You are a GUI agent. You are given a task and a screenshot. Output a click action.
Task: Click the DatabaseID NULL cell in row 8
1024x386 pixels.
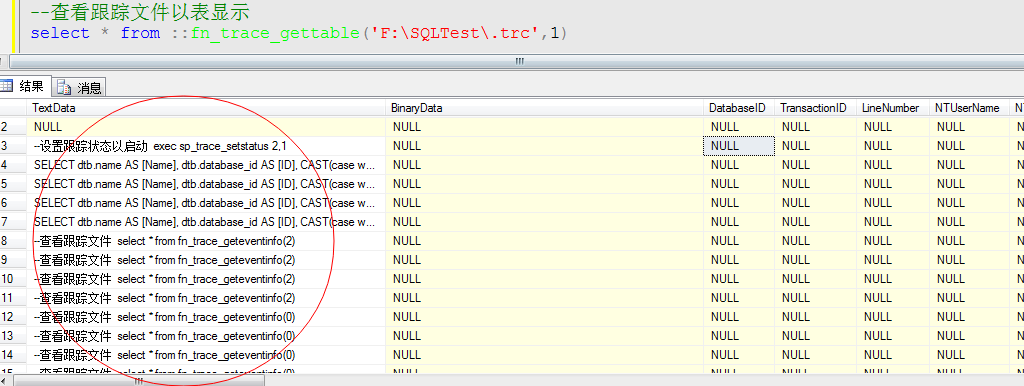739,241
